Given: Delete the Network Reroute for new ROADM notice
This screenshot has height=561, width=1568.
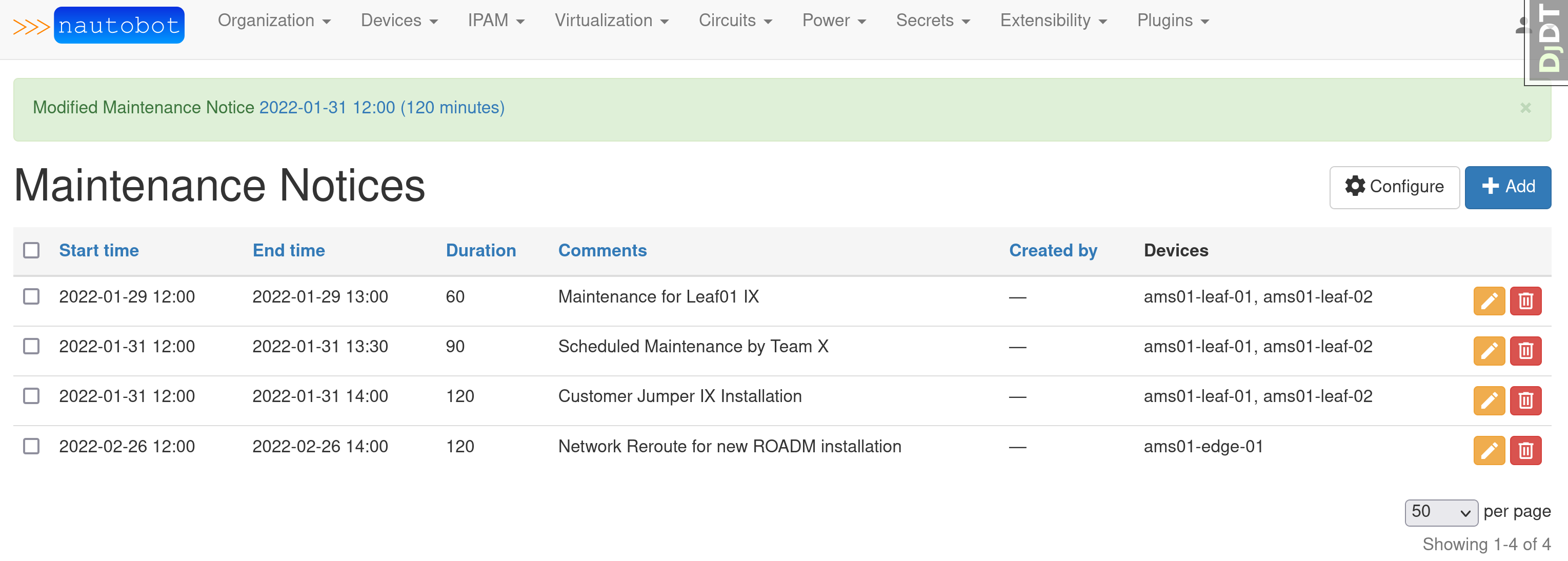Looking at the screenshot, I should [1526, 450].
